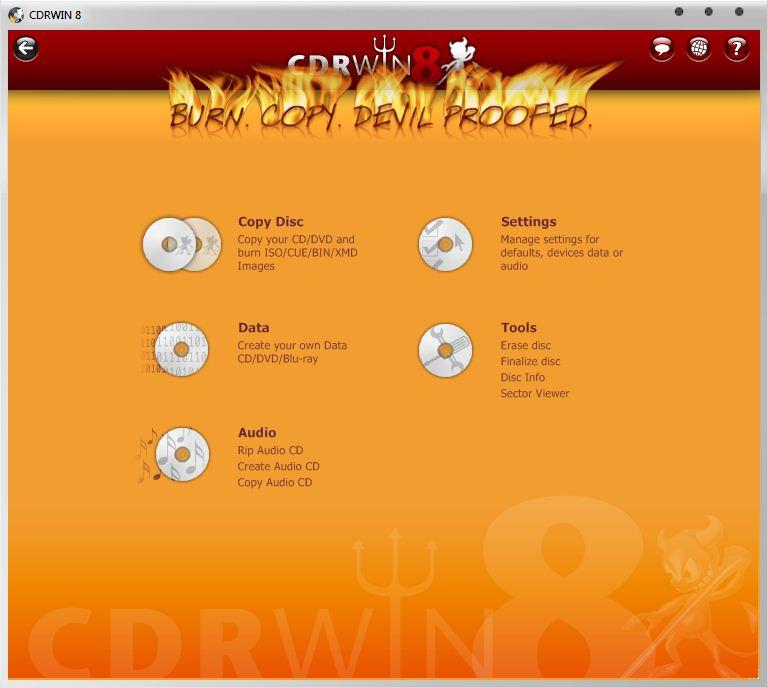
Task: Select Finalize disc under Tools
Action: 530,361
